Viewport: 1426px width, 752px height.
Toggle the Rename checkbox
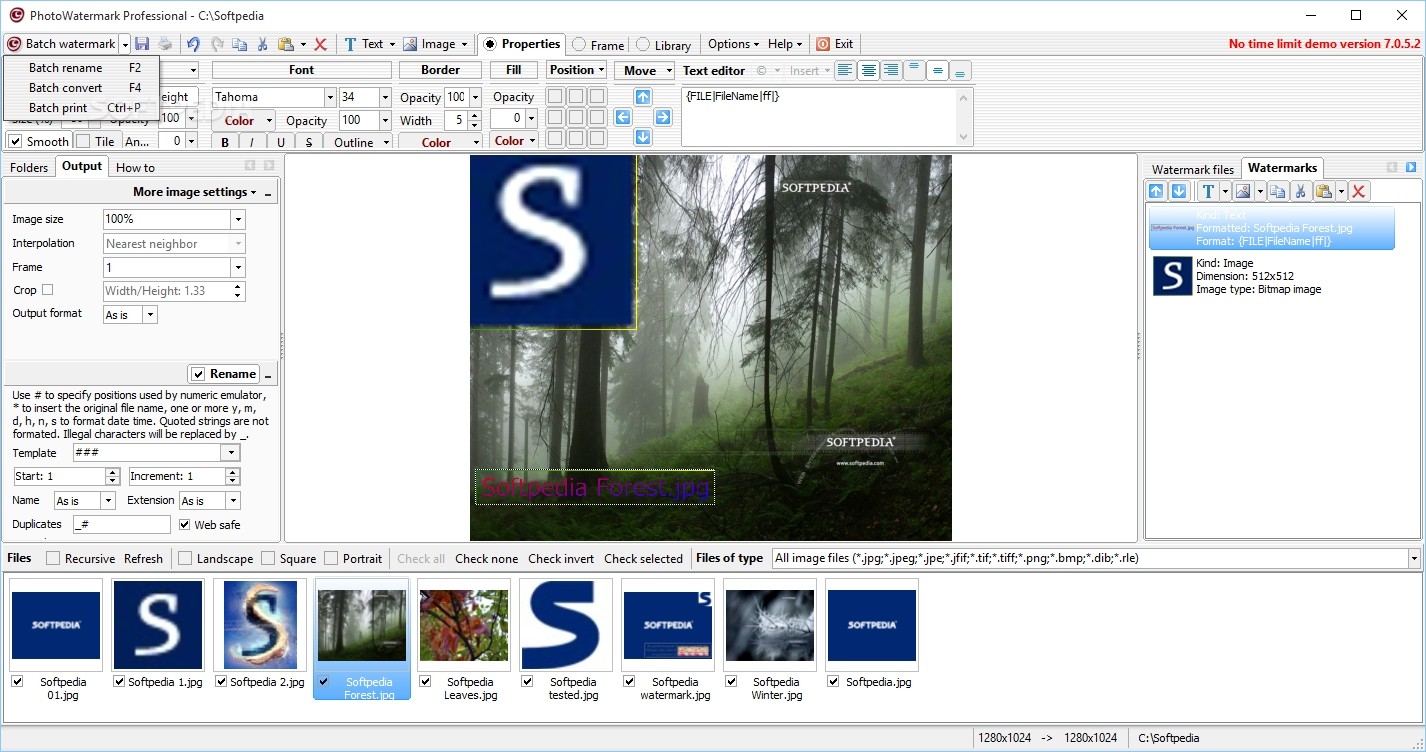(198, 374)
